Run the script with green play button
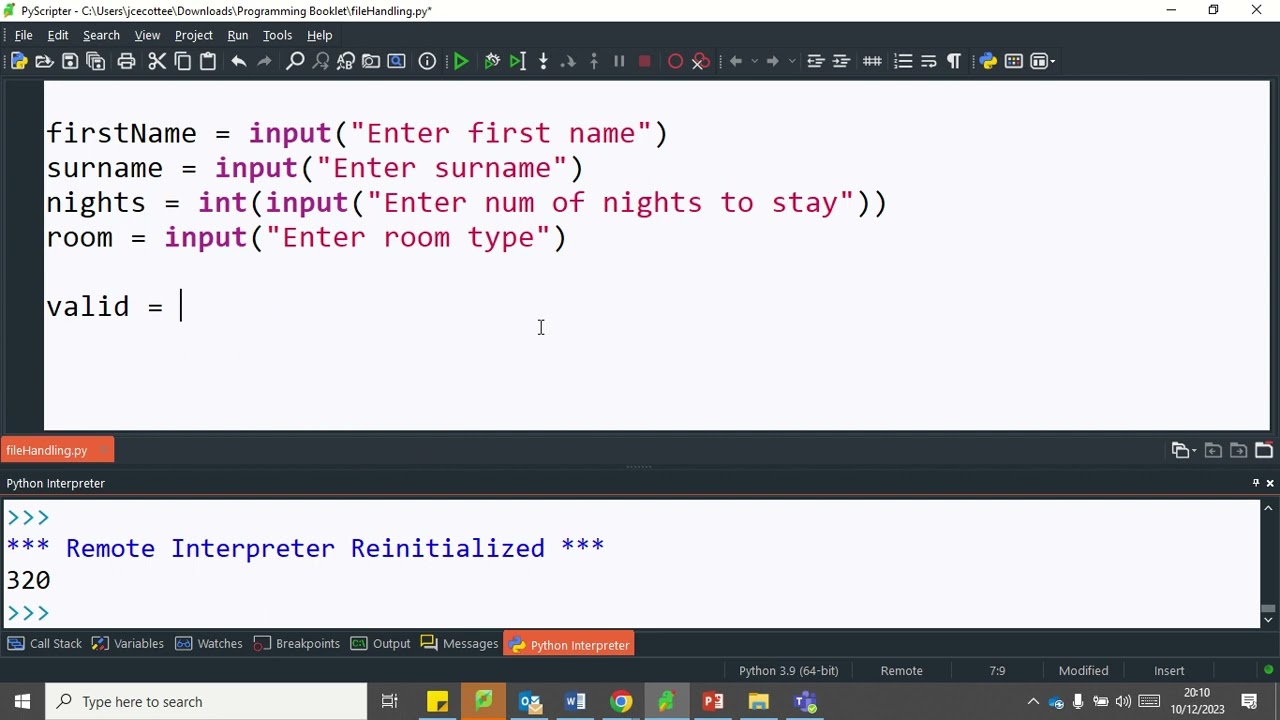 click(461, 61)
